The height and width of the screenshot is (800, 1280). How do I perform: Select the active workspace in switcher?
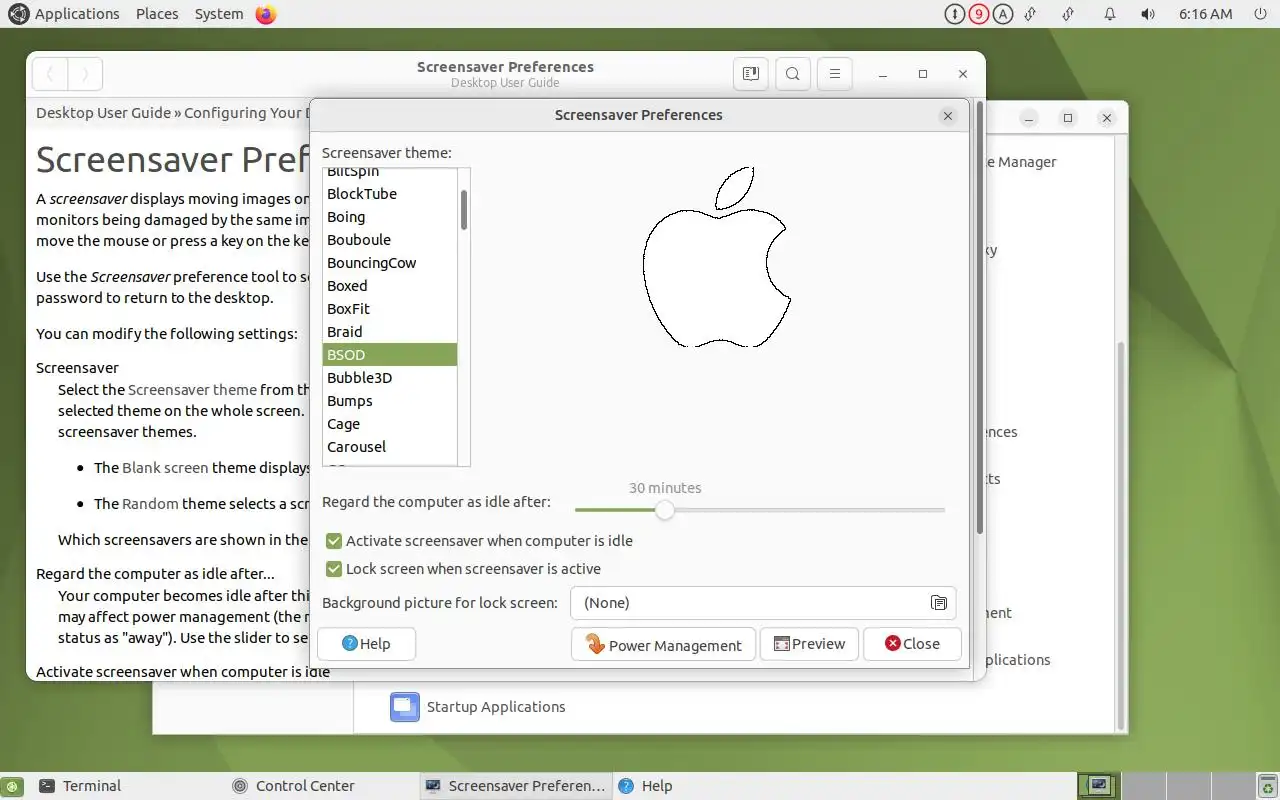coord(1097,786)
